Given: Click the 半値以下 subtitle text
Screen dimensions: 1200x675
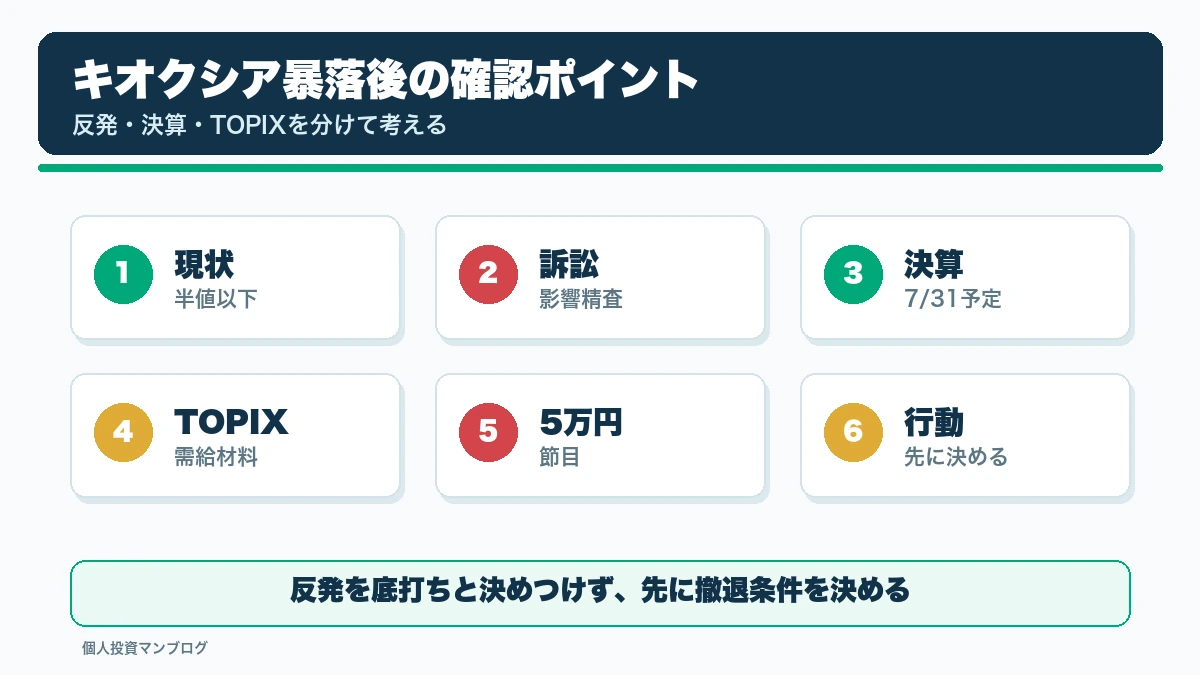Looking at the screenshot, I should (215, 299).
